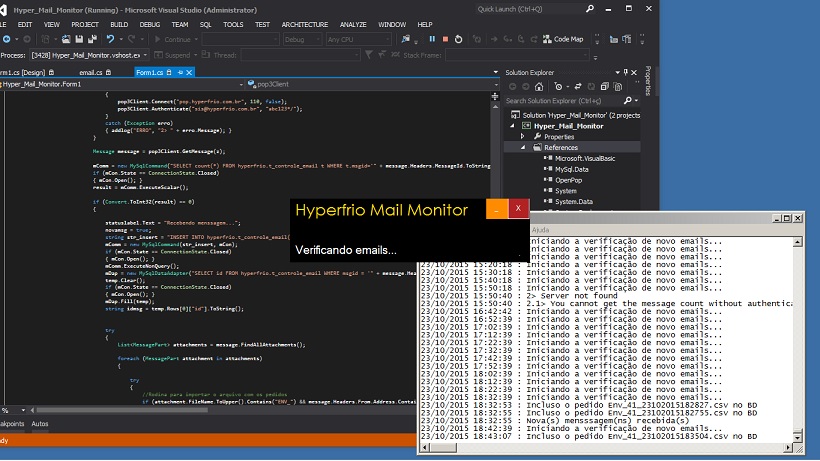Restart the debug session
Screen dimensions: 820x461
tap(459, 39)
